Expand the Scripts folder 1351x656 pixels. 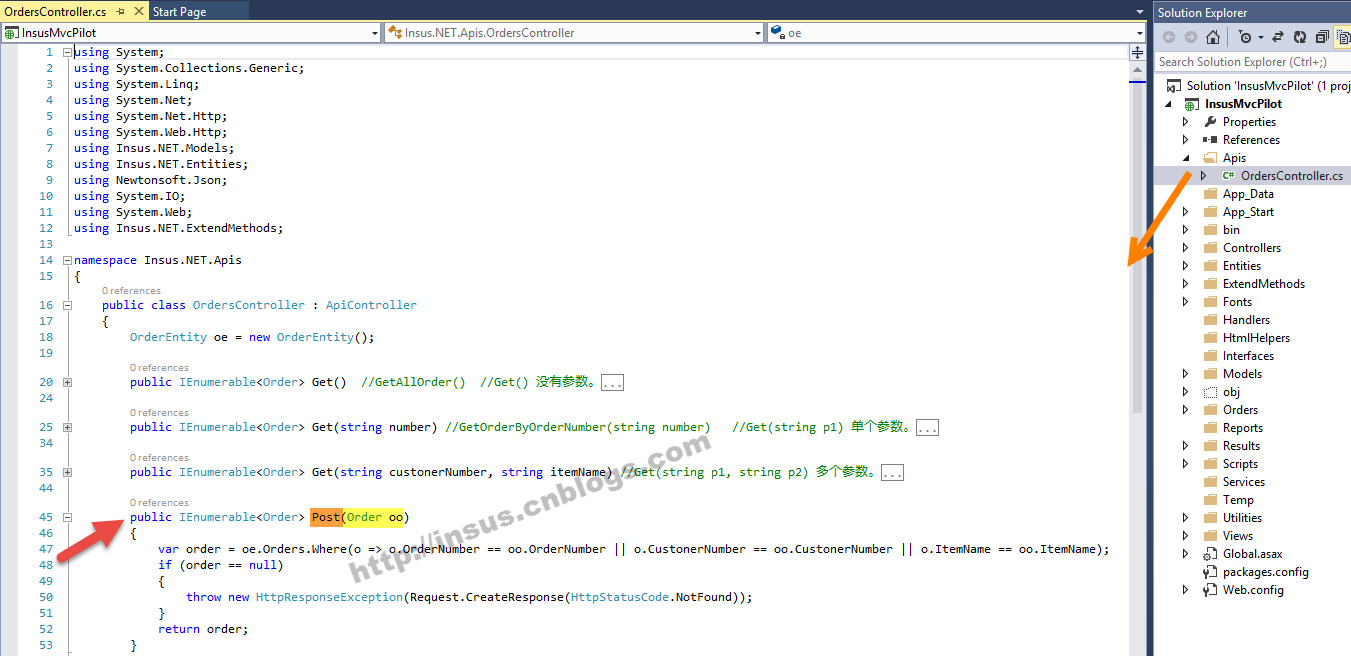[1186, 464]
